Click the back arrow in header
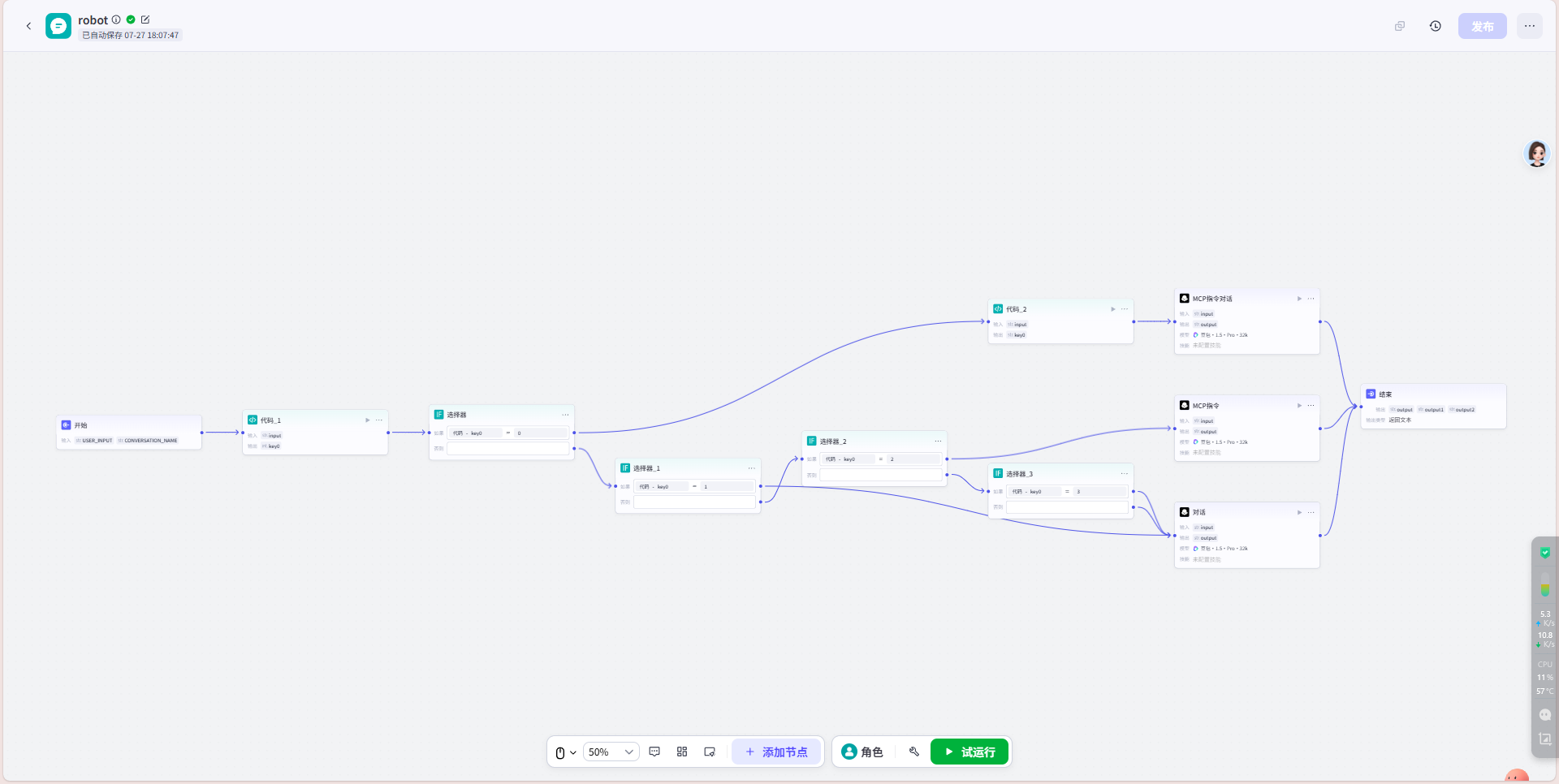This screenshot has width=1559, height=784. tap(28, 26)
